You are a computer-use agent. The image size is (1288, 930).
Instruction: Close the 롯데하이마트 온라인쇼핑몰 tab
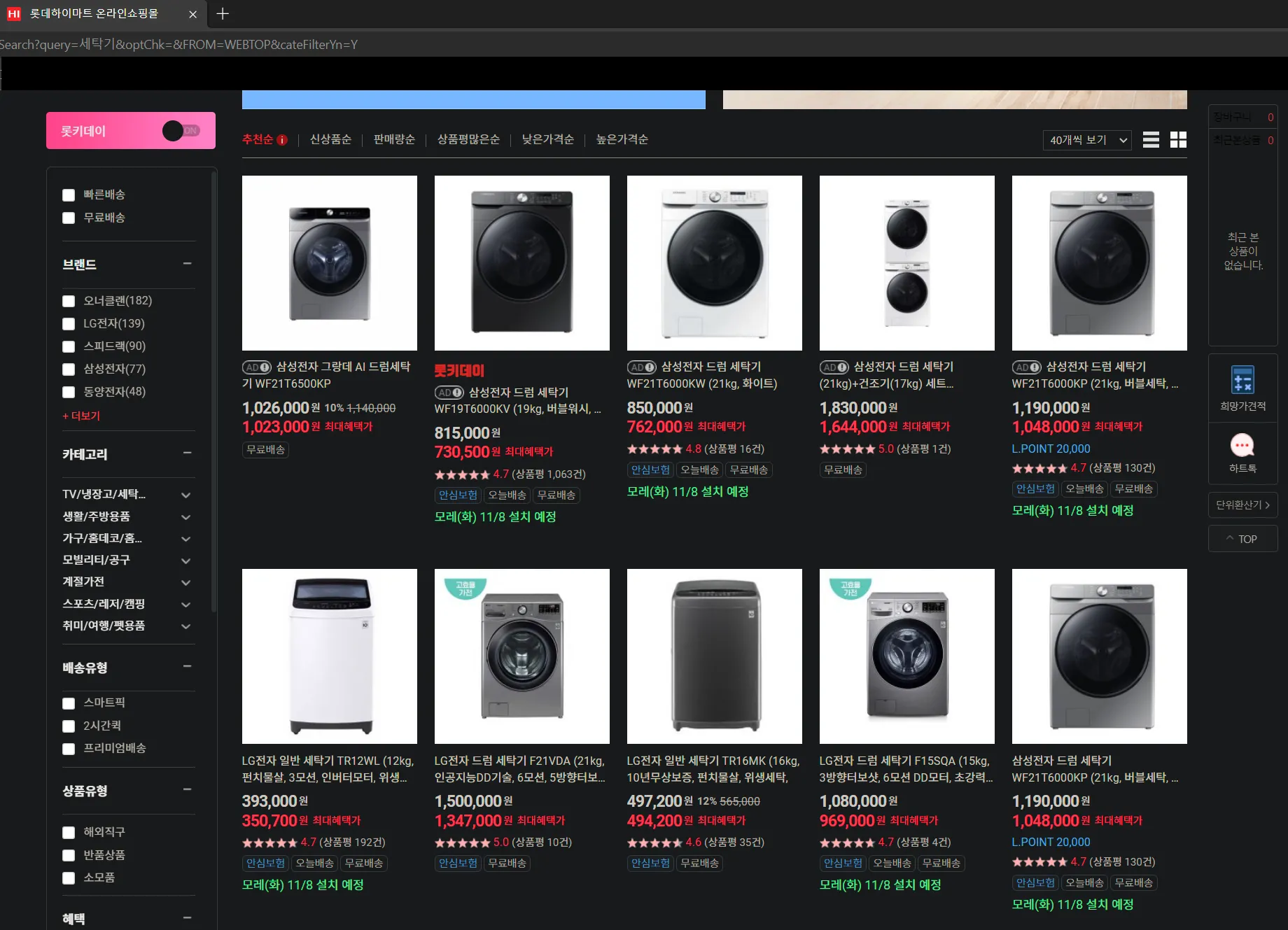193,14
